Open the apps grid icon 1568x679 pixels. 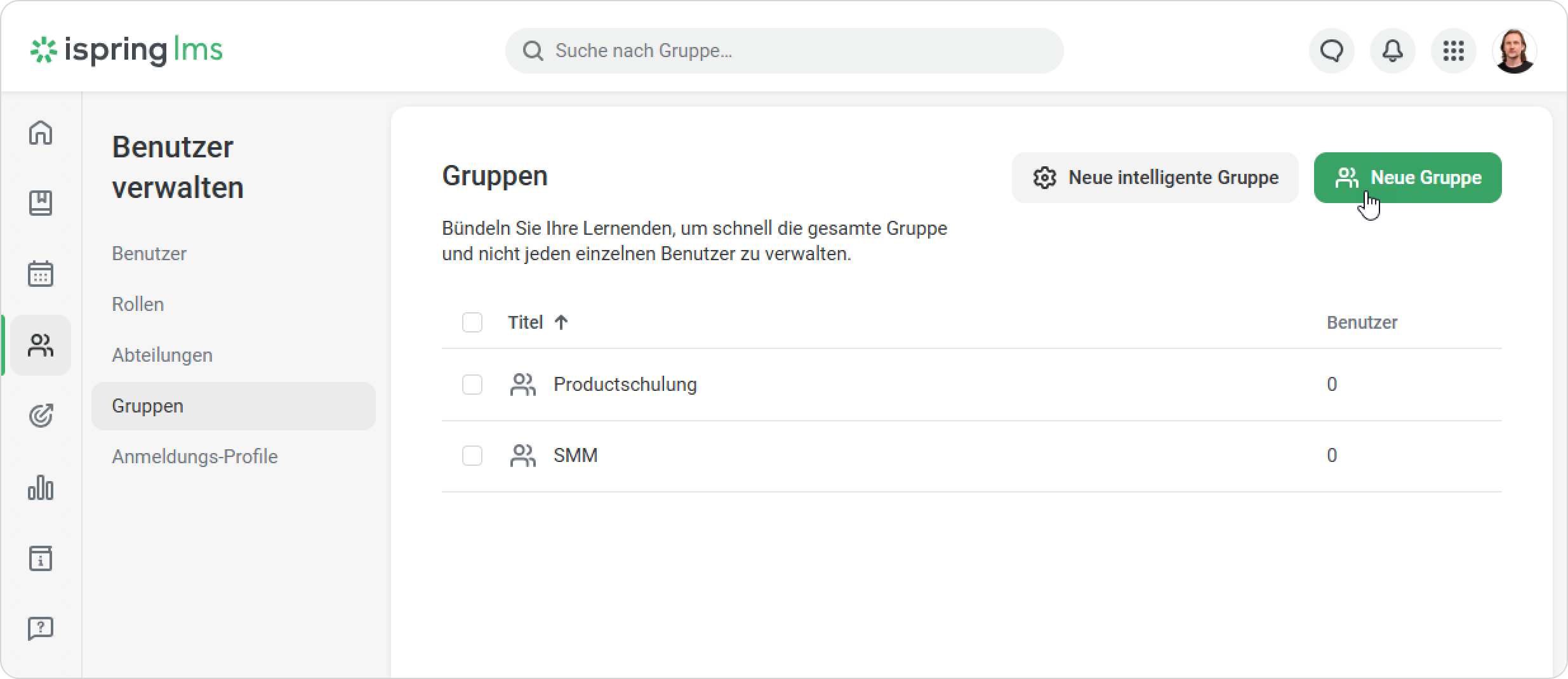(1453, 51)
